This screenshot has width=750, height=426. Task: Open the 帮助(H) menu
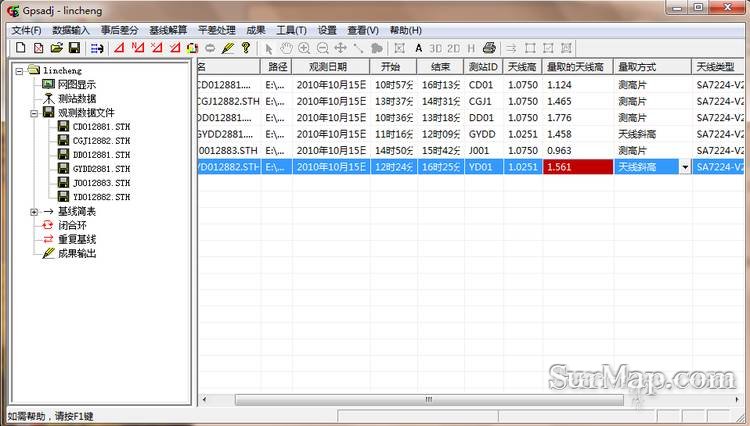[406, 30]
